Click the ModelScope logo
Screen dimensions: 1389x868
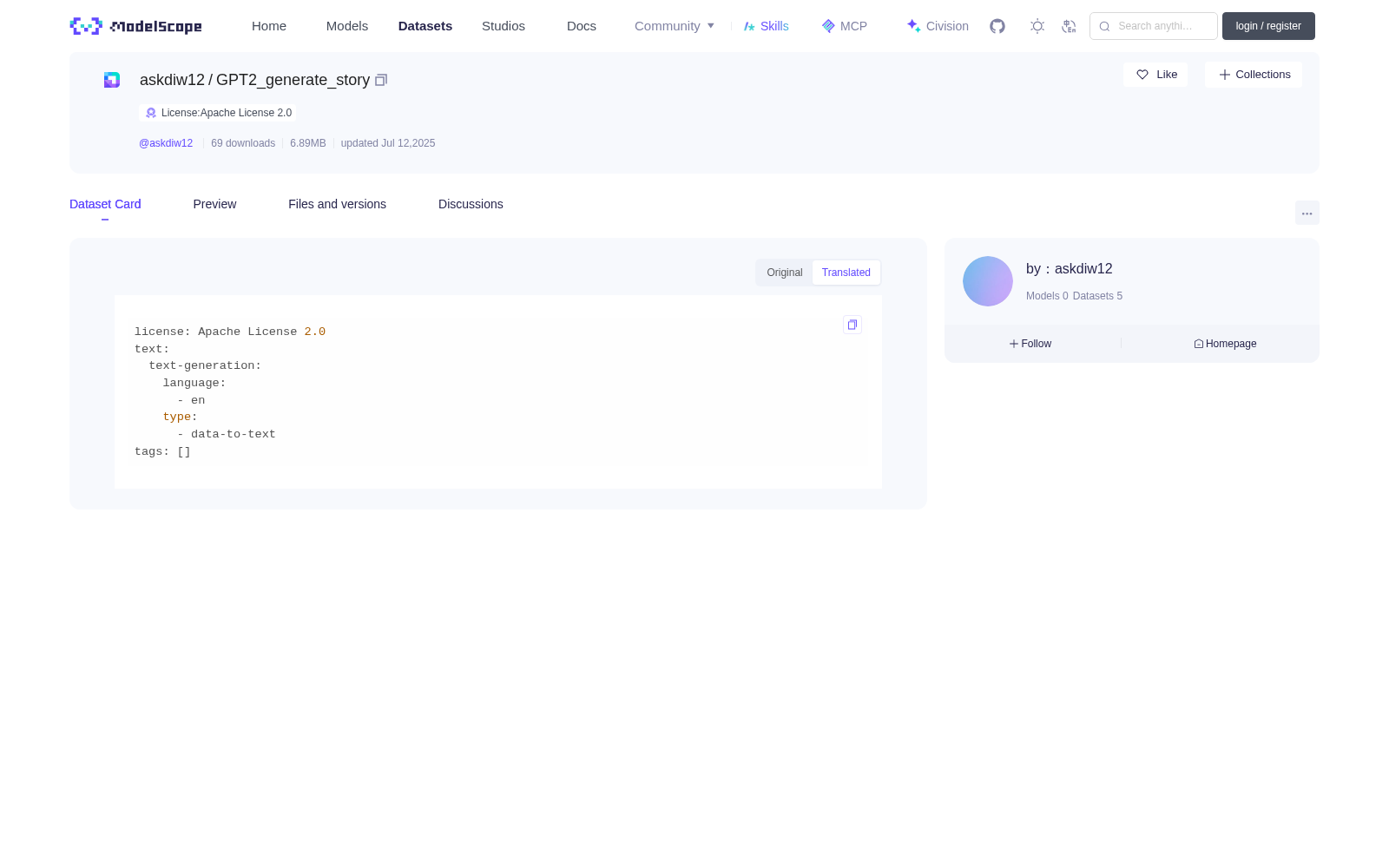pyautogui.click(x=135, y=26)
